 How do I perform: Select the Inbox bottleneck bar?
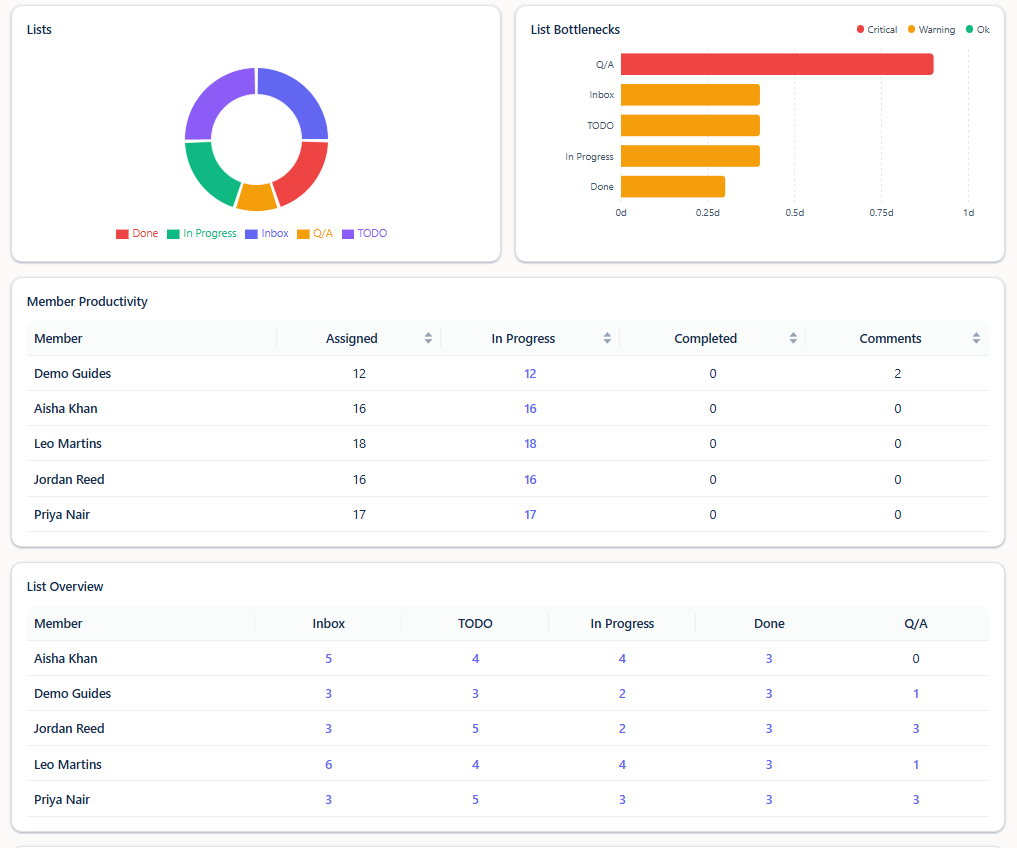[690, 95]
